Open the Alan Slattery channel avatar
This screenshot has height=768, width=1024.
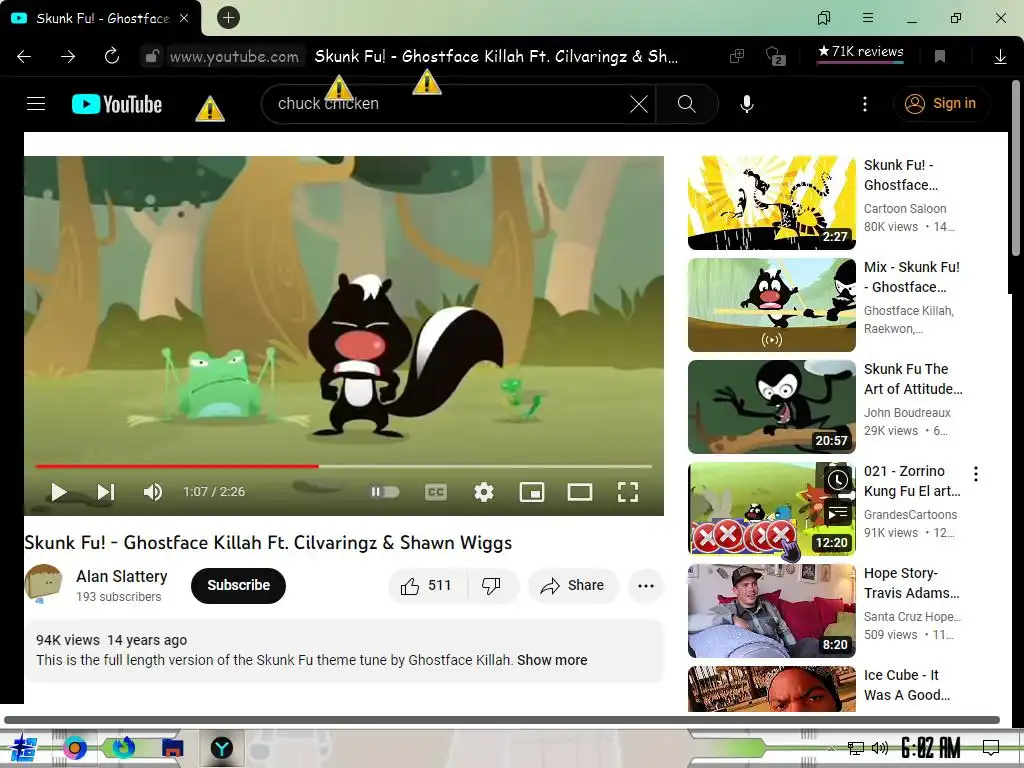pos(43,583)
